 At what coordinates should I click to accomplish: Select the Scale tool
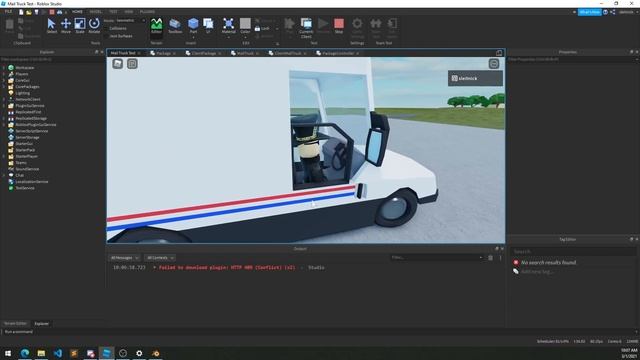80,26
